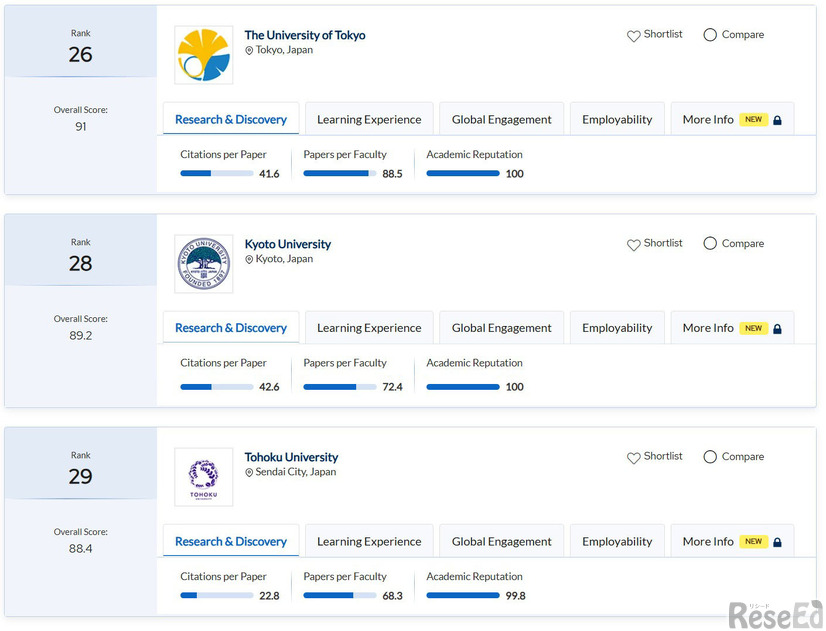Select Research & Discovery tab for Tohoku University
The image size is (826, 631).
[231, 542]
